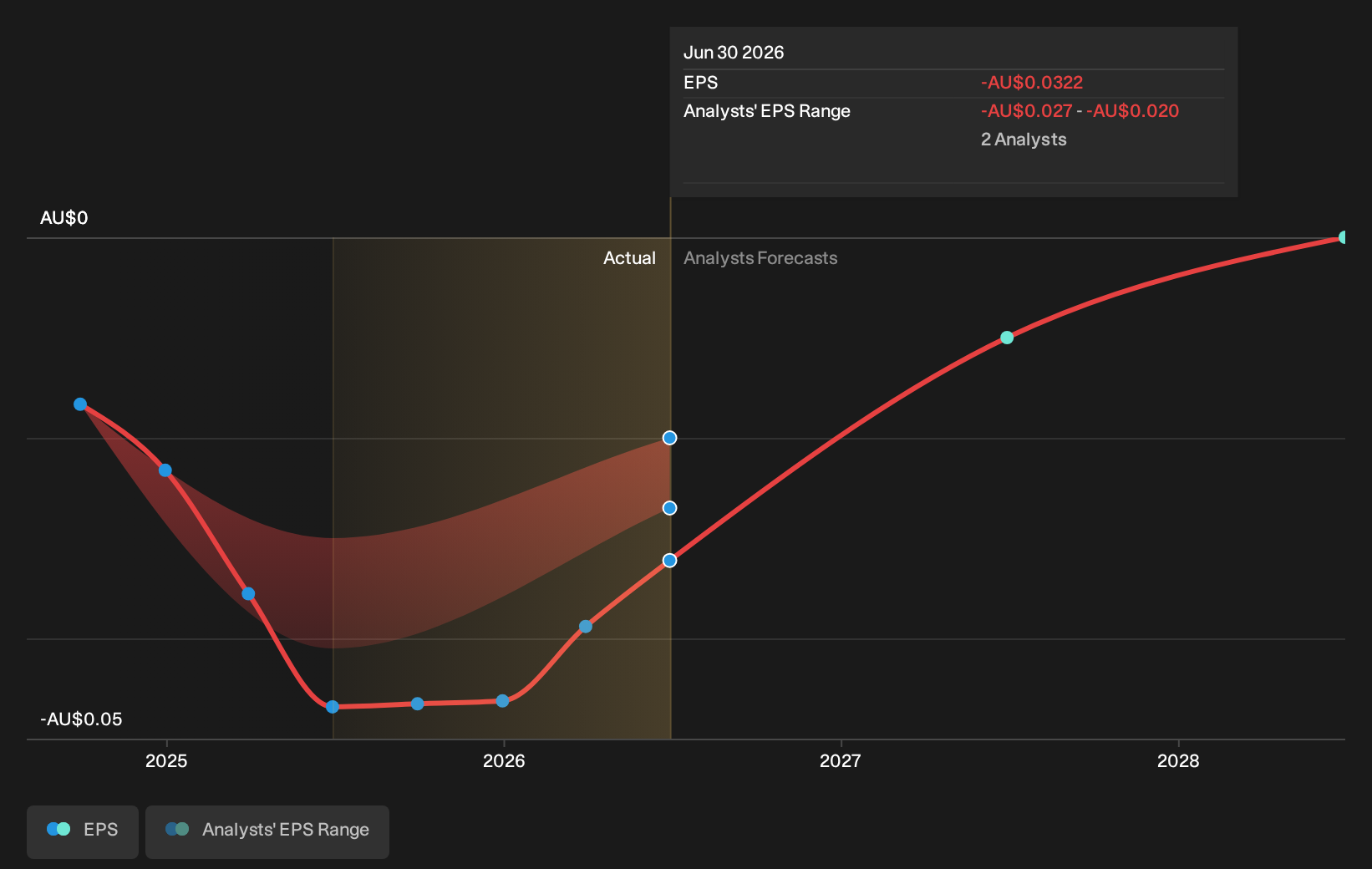
Task: Click the '2025' x-axis label
Action: pyautogui.click(x=166, y=760)
